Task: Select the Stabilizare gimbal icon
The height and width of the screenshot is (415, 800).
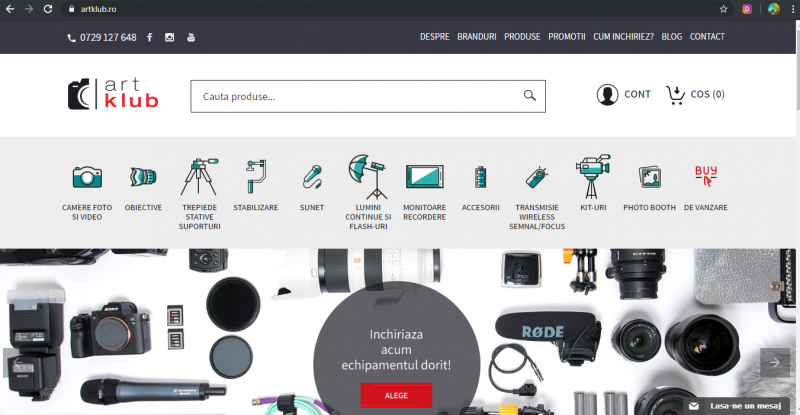Action: point(256,177)
